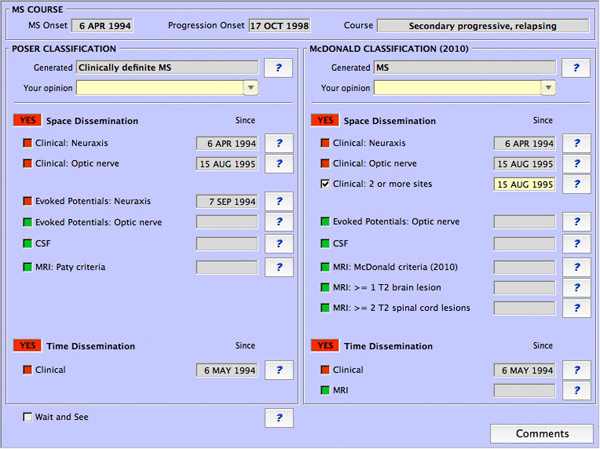Click yellow date field for 2 or more sites
The height and width of the screenshot is (449, 600).
(x=525, y=184)
